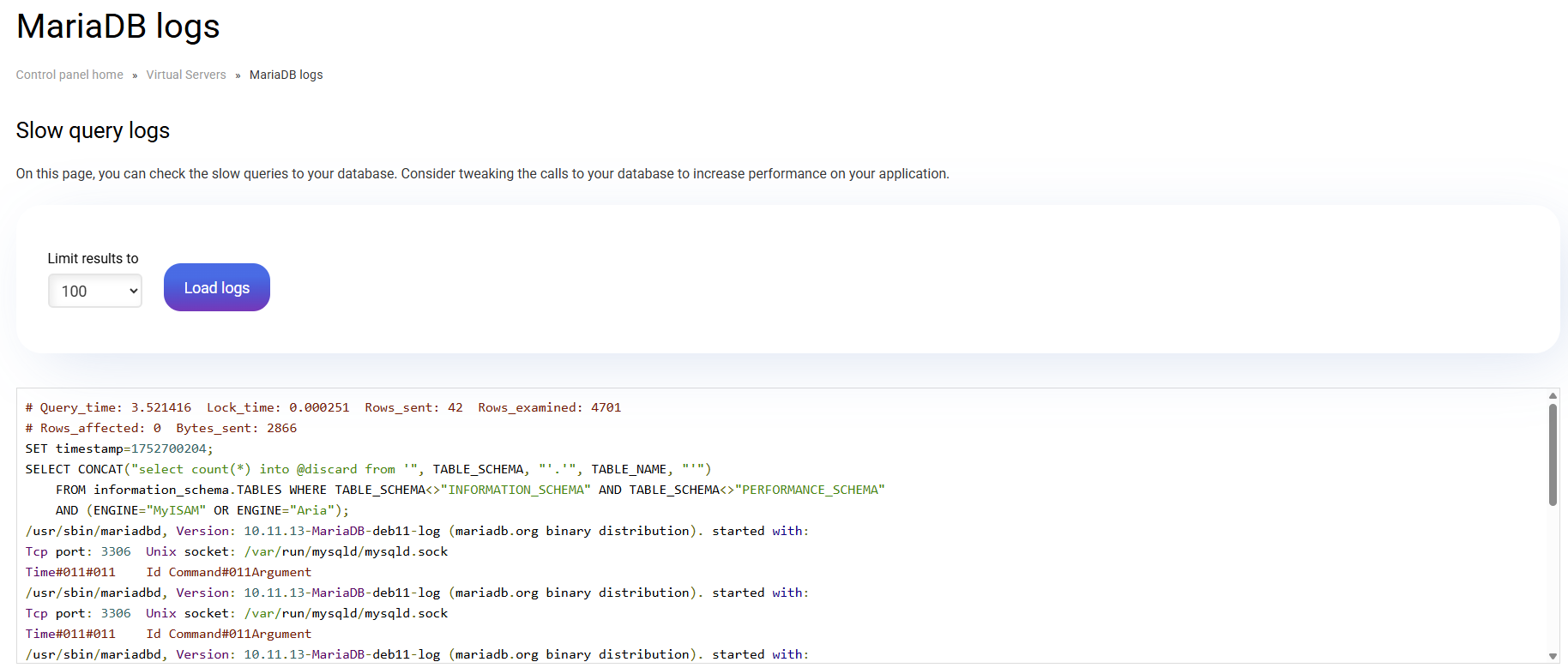Click the MariaDB logs breadcrumb item
The height and width of the screenshot is (668, 1568).
[286, 75]
